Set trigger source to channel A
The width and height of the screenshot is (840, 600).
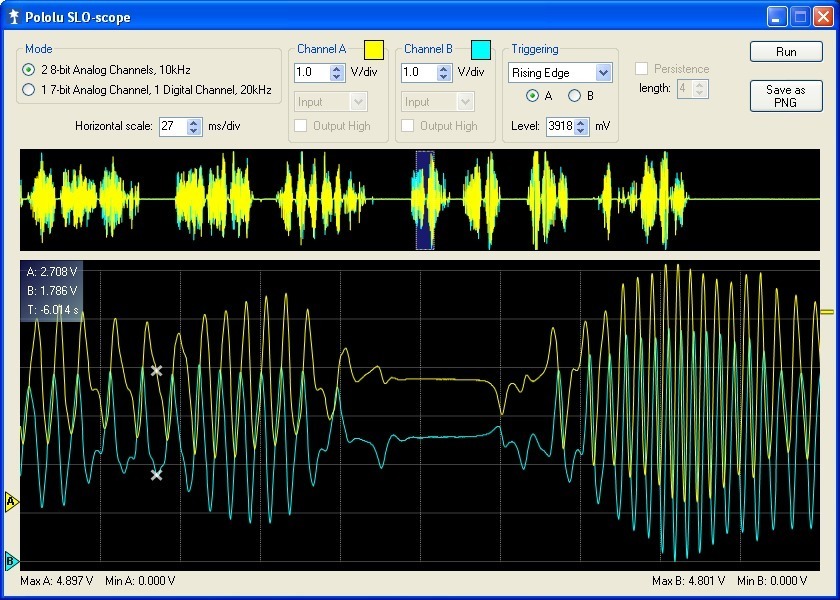click(533, 96)
